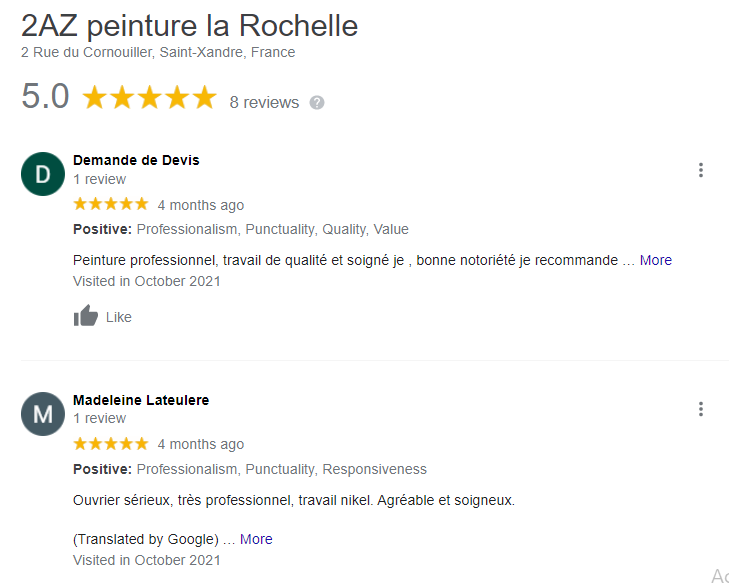729x587 pixels.
Task: Click the 8 reviews count
Action: pos(264,102)
